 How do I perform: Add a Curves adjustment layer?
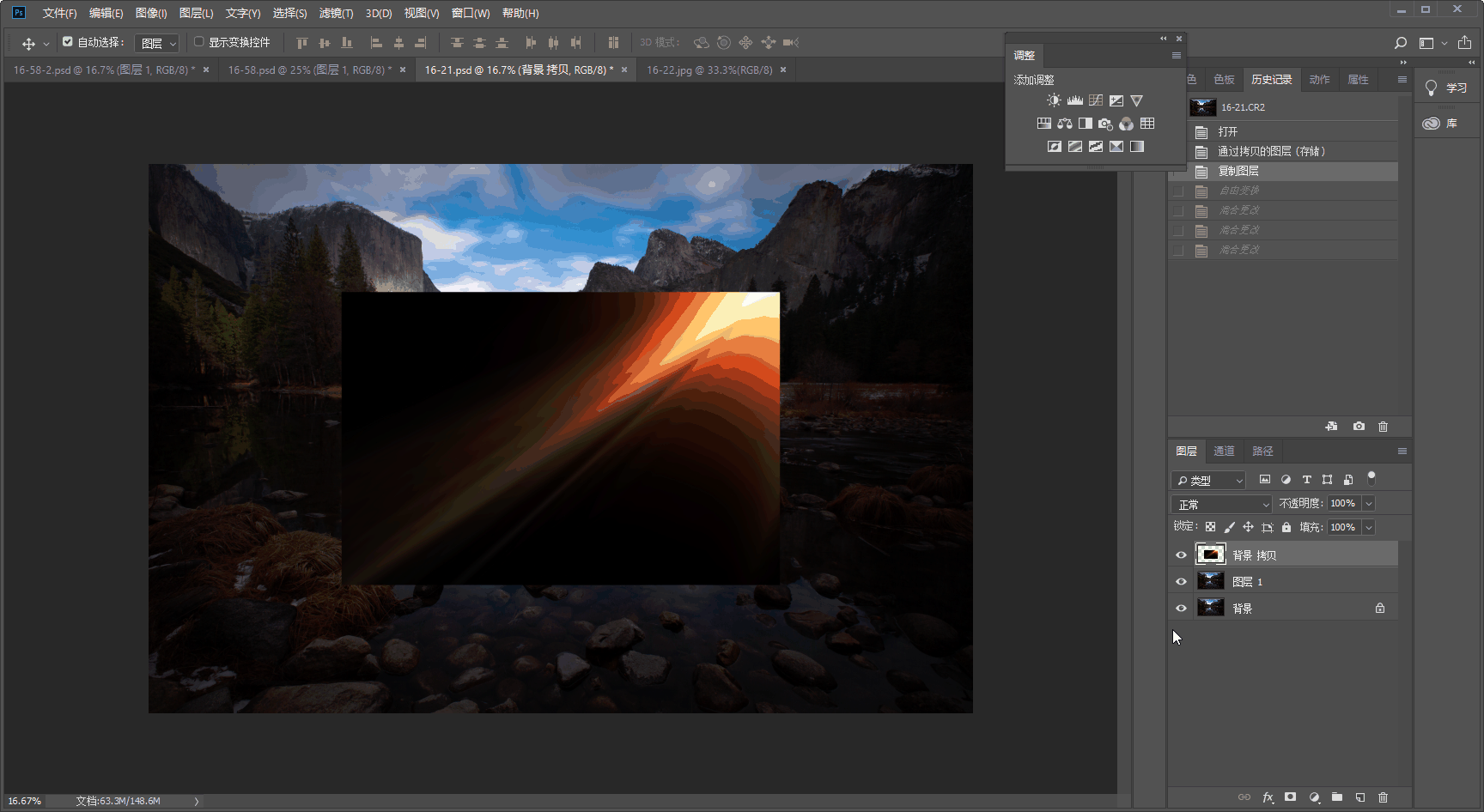pos(1096,100)
